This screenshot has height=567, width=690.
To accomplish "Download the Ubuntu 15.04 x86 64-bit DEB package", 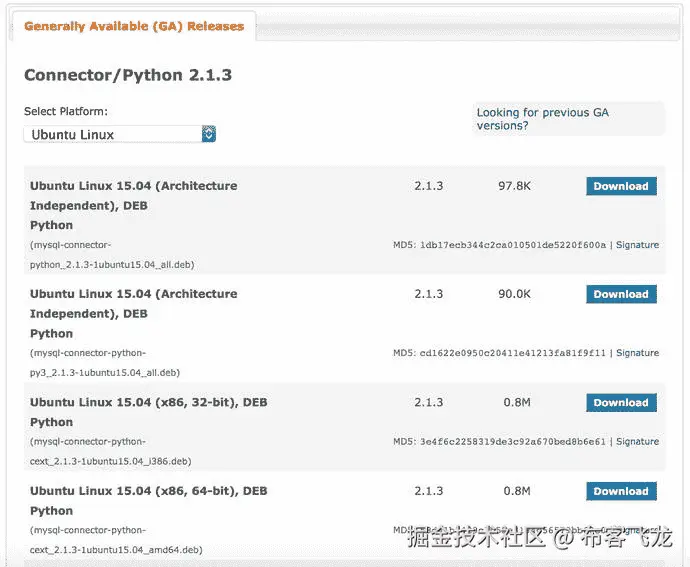I will 621,491.
